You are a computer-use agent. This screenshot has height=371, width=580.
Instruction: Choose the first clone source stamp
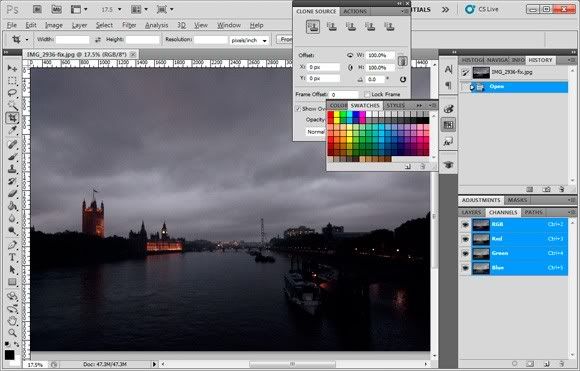(313, 27)
